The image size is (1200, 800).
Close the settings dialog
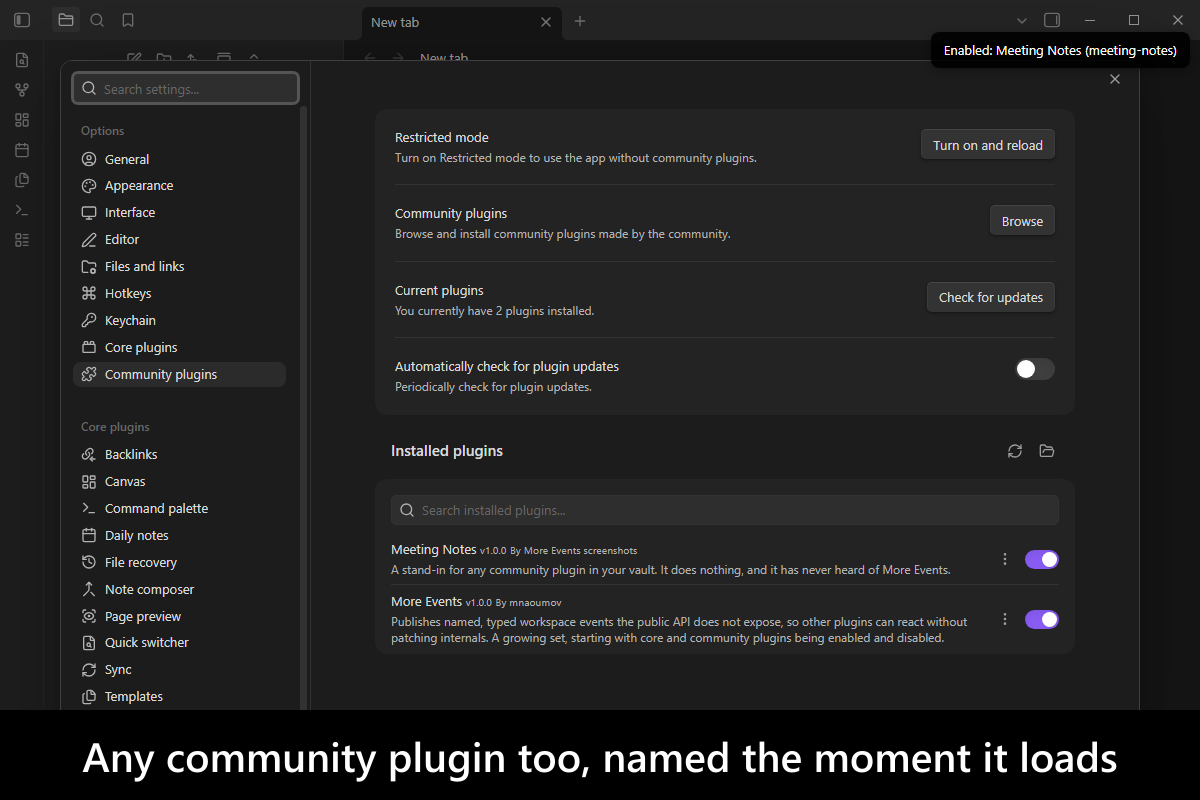coord(1115,79)
